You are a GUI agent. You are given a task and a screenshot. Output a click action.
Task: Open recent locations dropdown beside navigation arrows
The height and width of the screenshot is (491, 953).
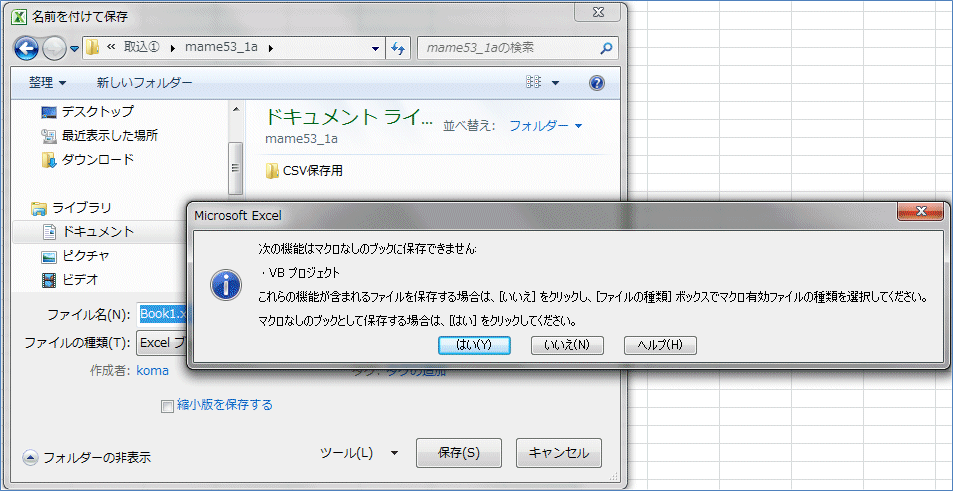pyautogui.click(x=74, y=49)
